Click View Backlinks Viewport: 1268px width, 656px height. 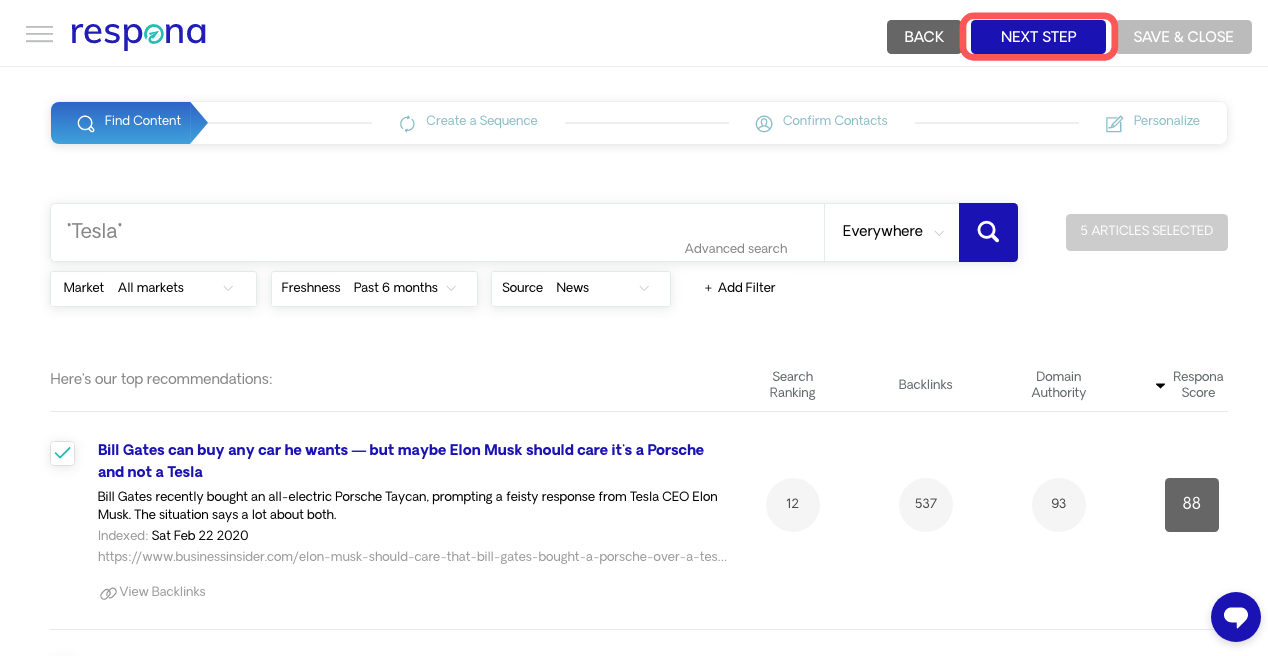click(153, 592)
